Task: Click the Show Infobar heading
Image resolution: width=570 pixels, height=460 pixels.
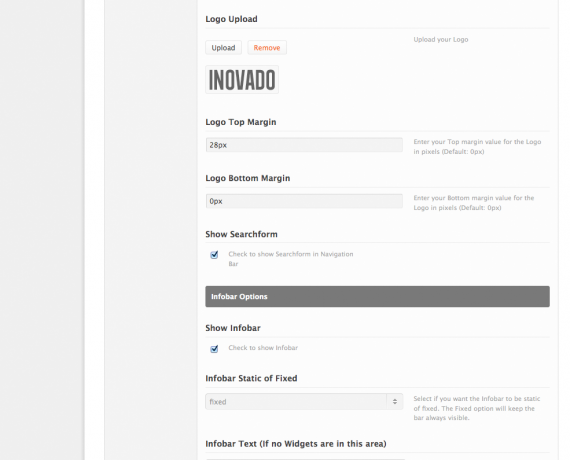Action: tap(233, 328)
